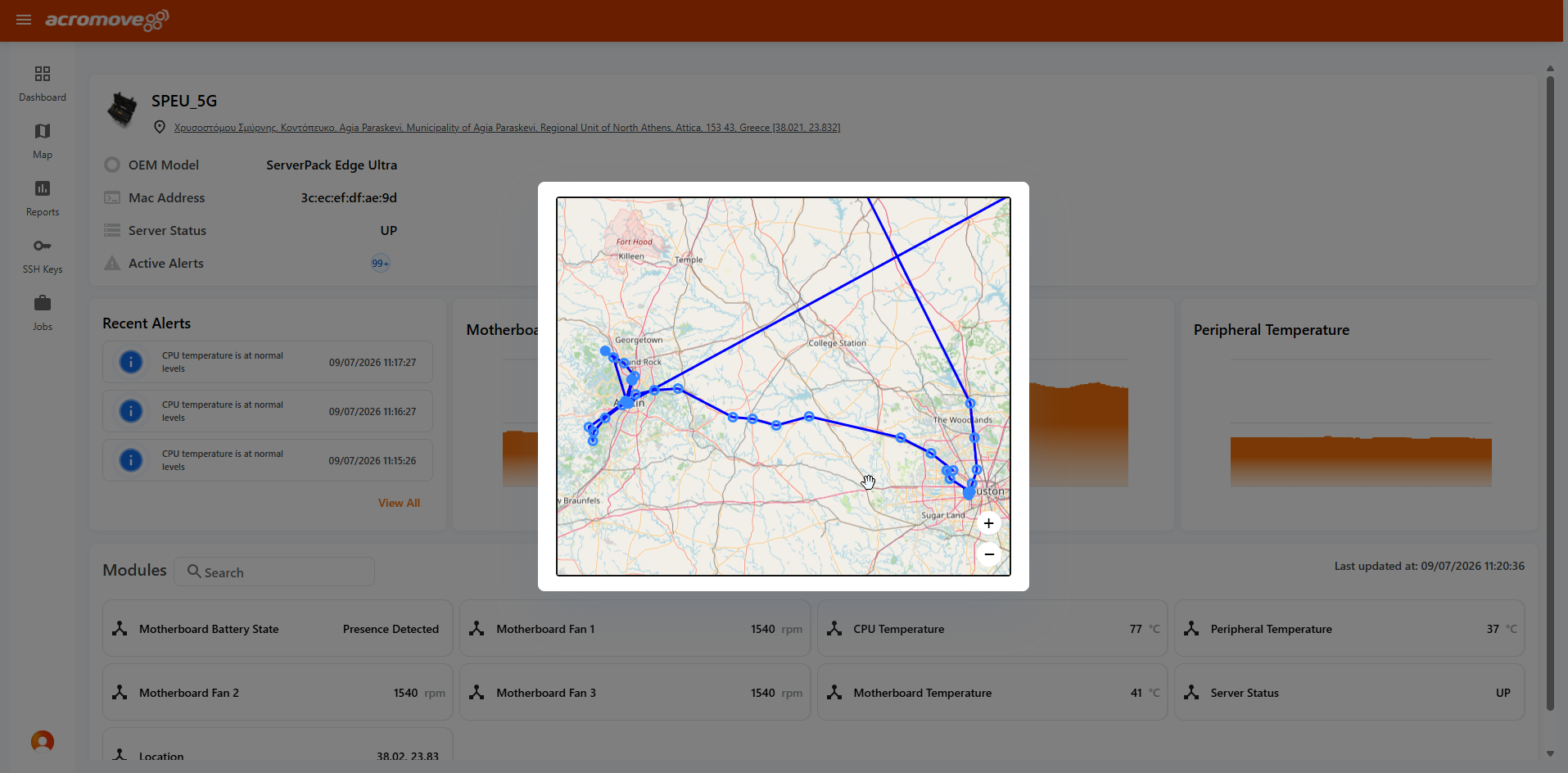
Task: Click CPU Temperature module icon
Action: point(834,628)
